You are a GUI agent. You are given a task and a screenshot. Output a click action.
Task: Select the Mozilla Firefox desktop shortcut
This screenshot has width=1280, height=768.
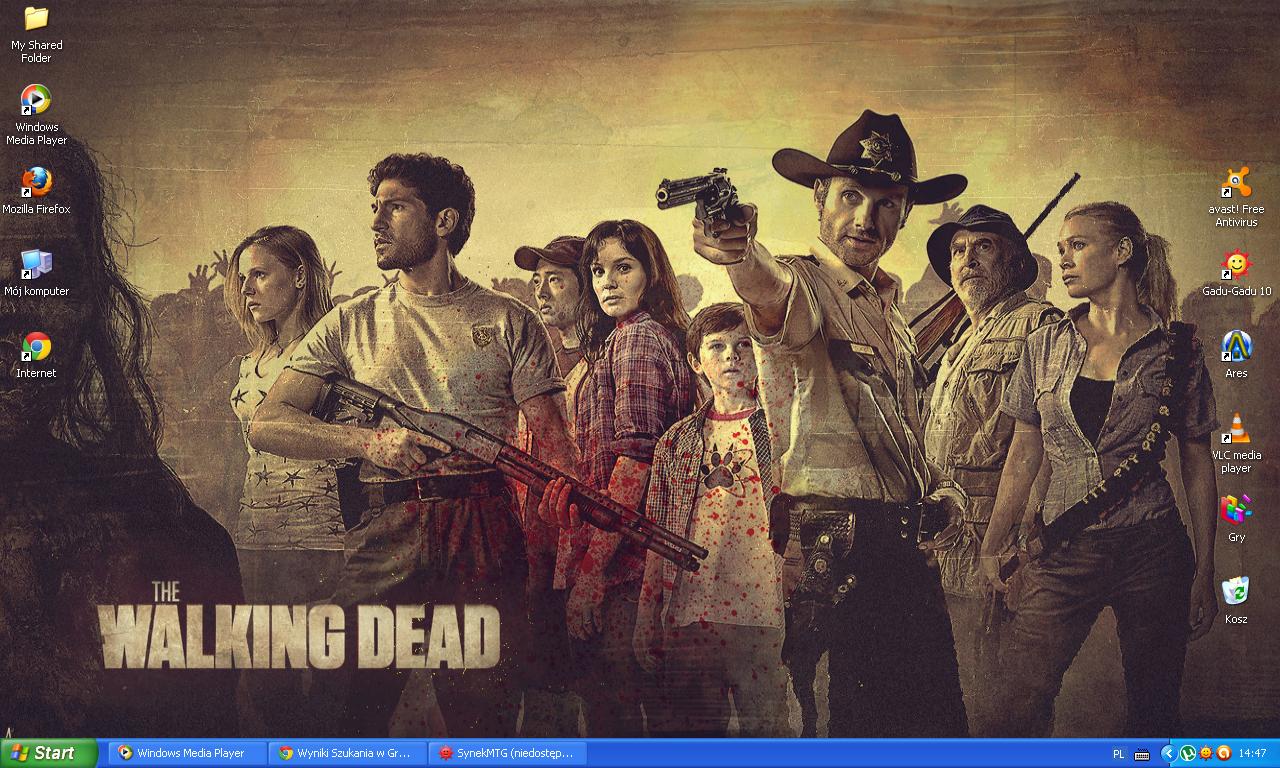[36, 190]
